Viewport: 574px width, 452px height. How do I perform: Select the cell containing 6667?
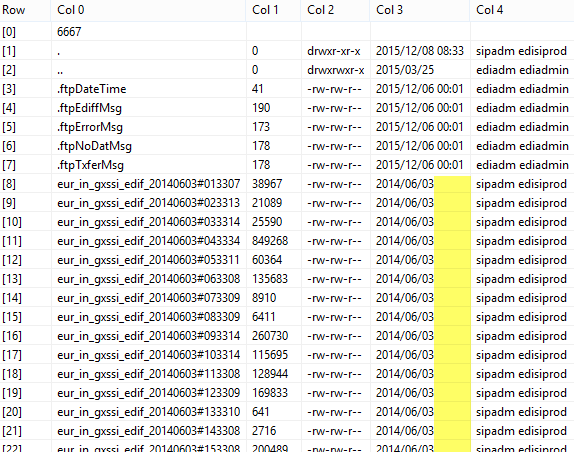click(148, 32)
